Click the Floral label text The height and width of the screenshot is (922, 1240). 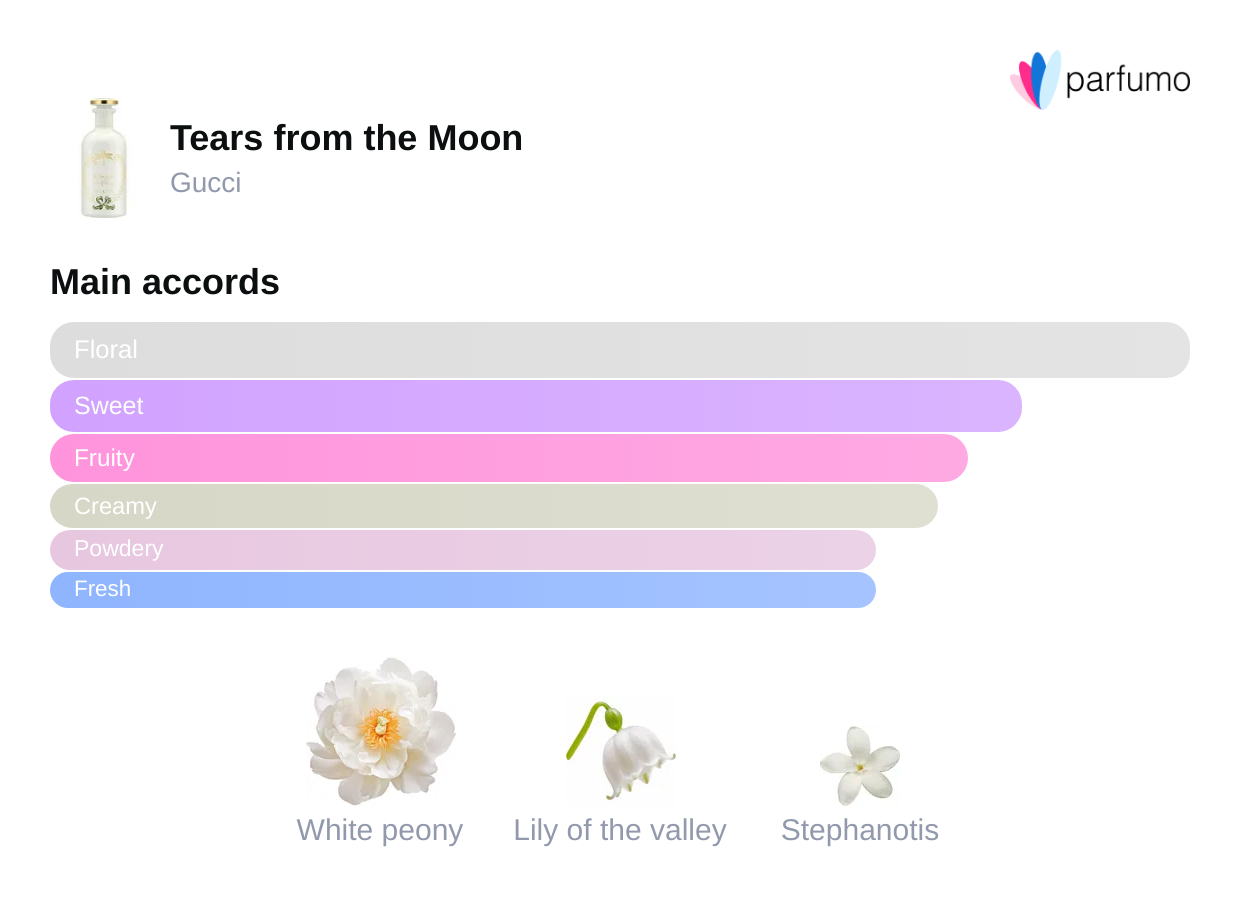coord(106,350)
